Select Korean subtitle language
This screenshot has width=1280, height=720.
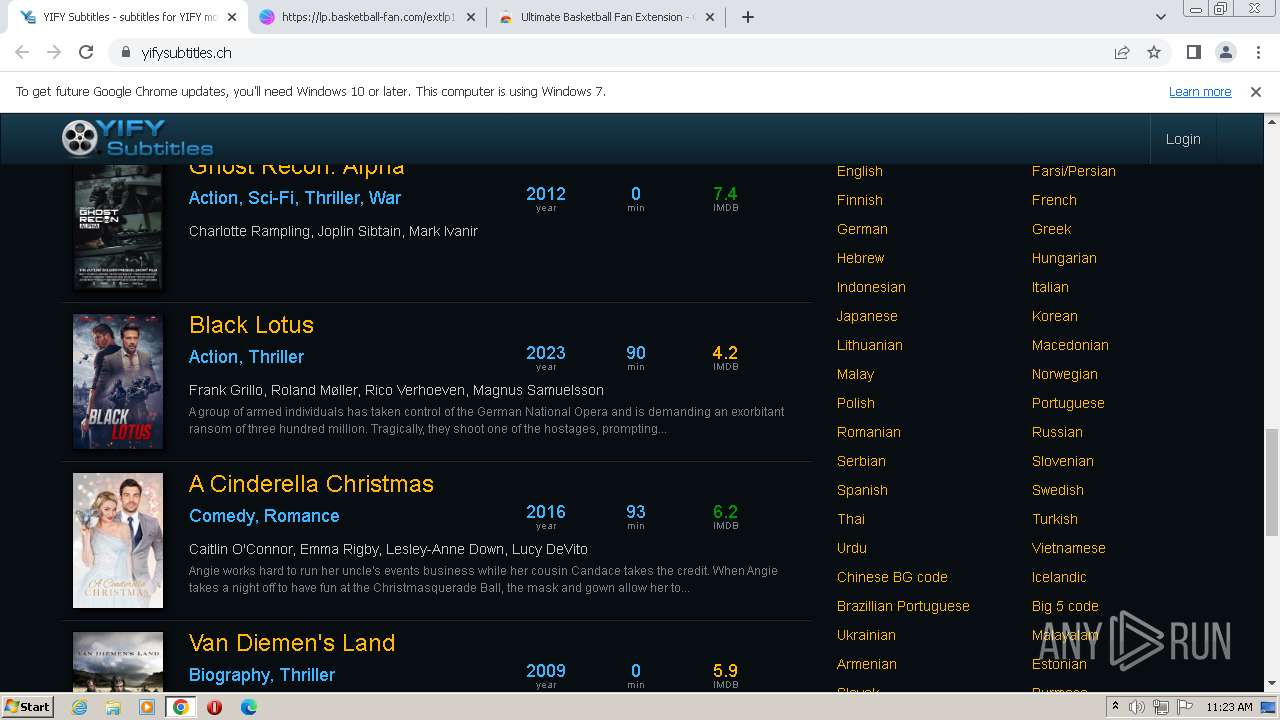[1055, 316]
